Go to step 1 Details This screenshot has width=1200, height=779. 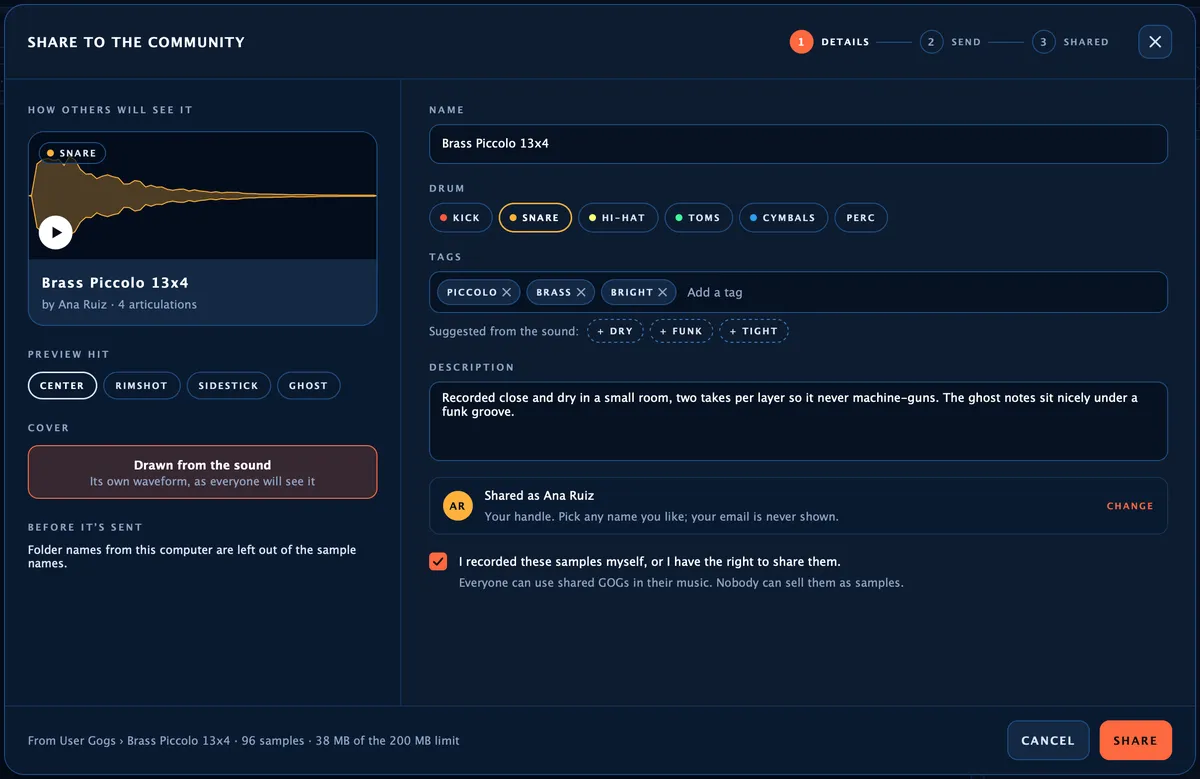(x=829, y=42)
